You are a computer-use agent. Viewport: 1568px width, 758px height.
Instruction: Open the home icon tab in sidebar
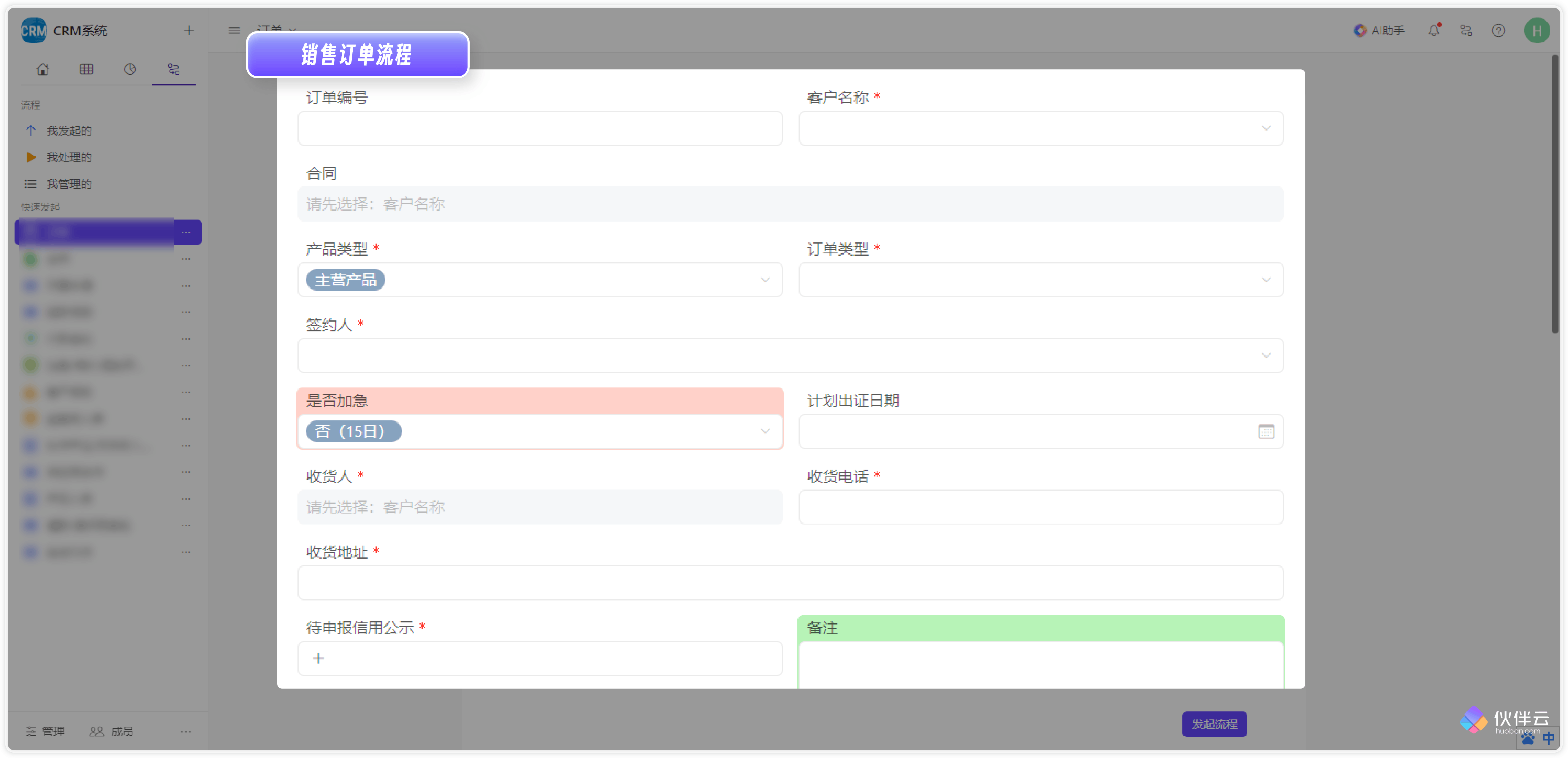(x=43, y=69)
